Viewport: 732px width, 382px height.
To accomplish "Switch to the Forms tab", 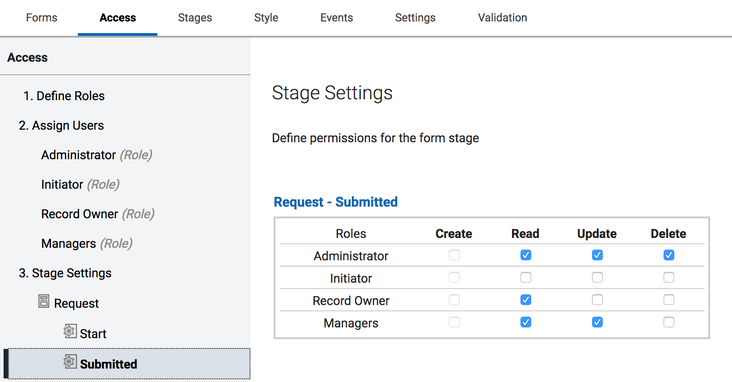I will (42, 18).
